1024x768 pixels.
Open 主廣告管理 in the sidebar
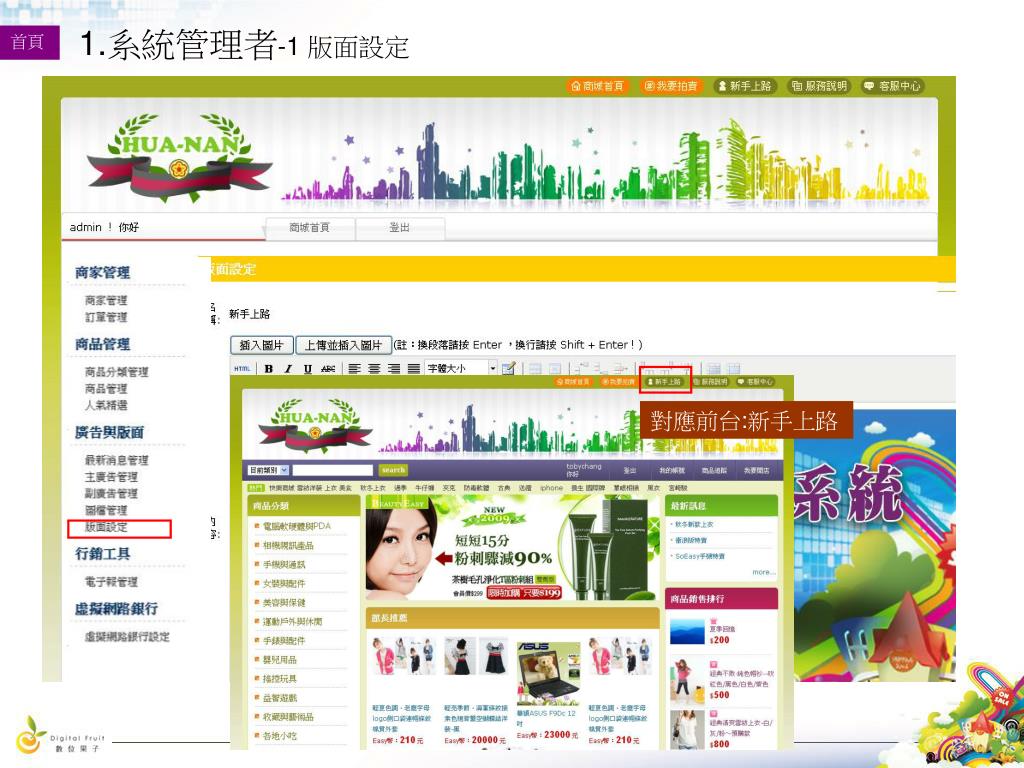pos(111,477)
